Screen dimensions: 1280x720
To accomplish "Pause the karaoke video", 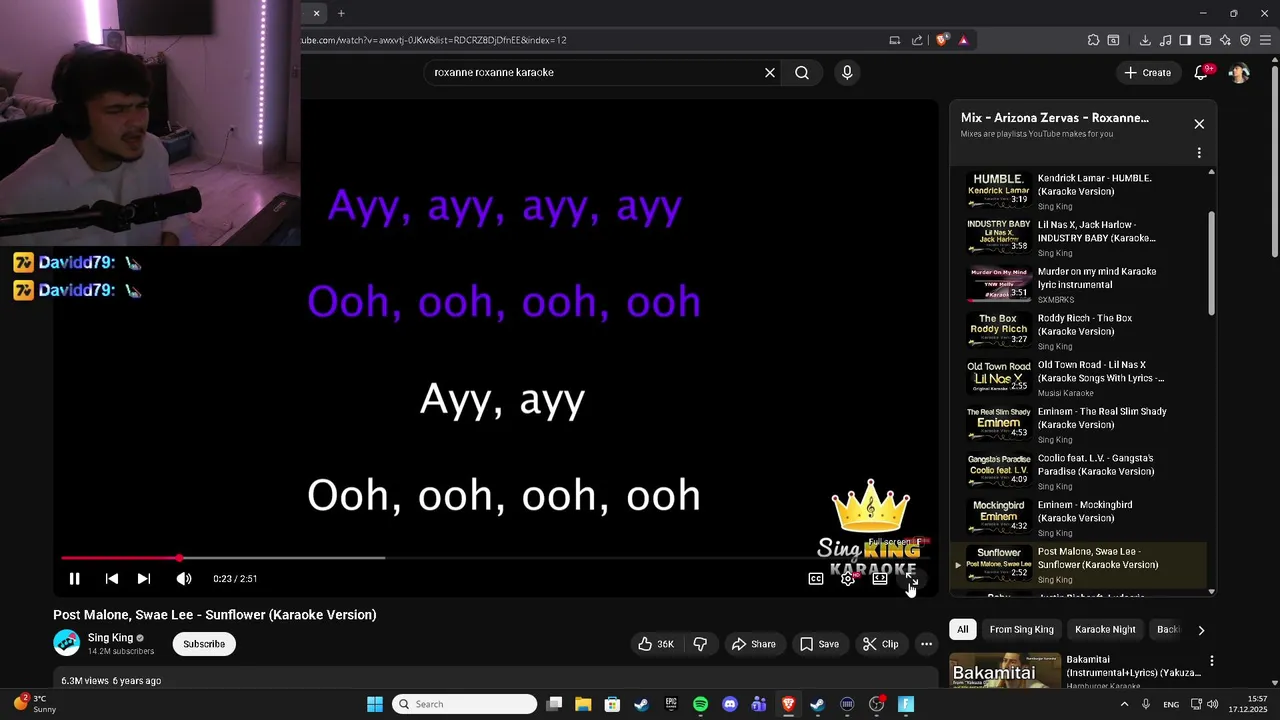I will click(x=74, y=579).
